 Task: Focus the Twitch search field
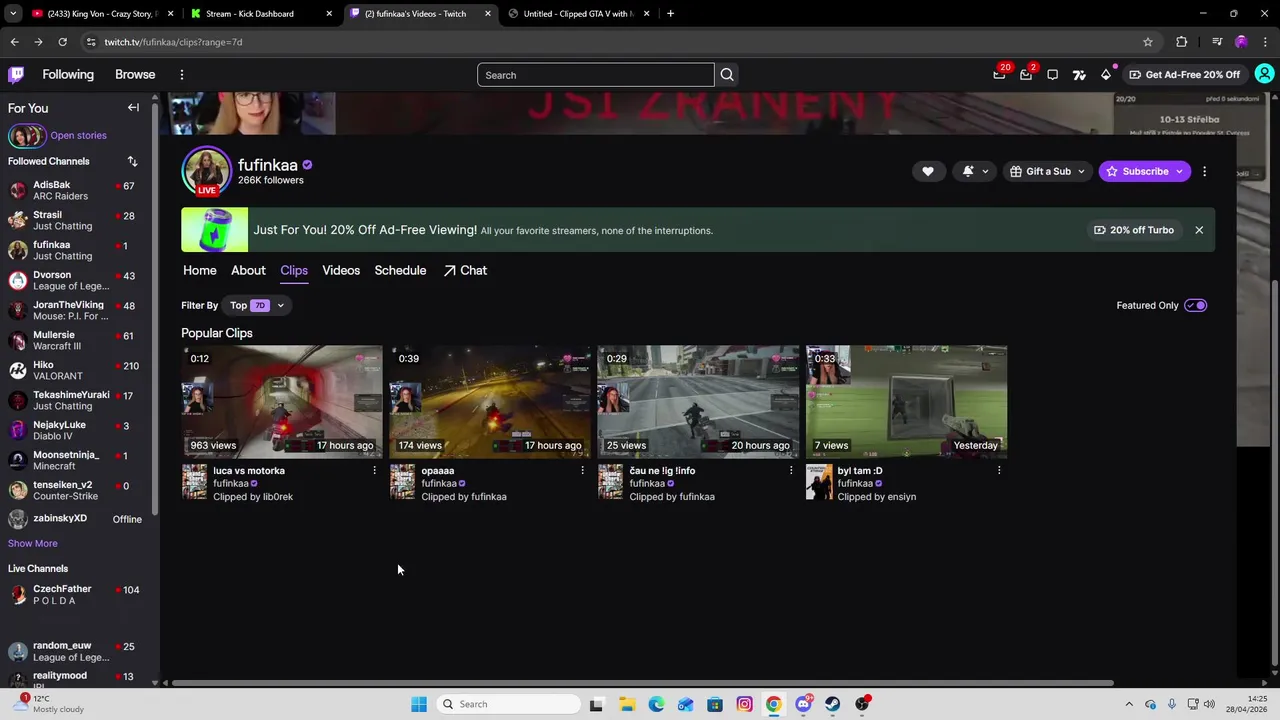coord(595,75)
